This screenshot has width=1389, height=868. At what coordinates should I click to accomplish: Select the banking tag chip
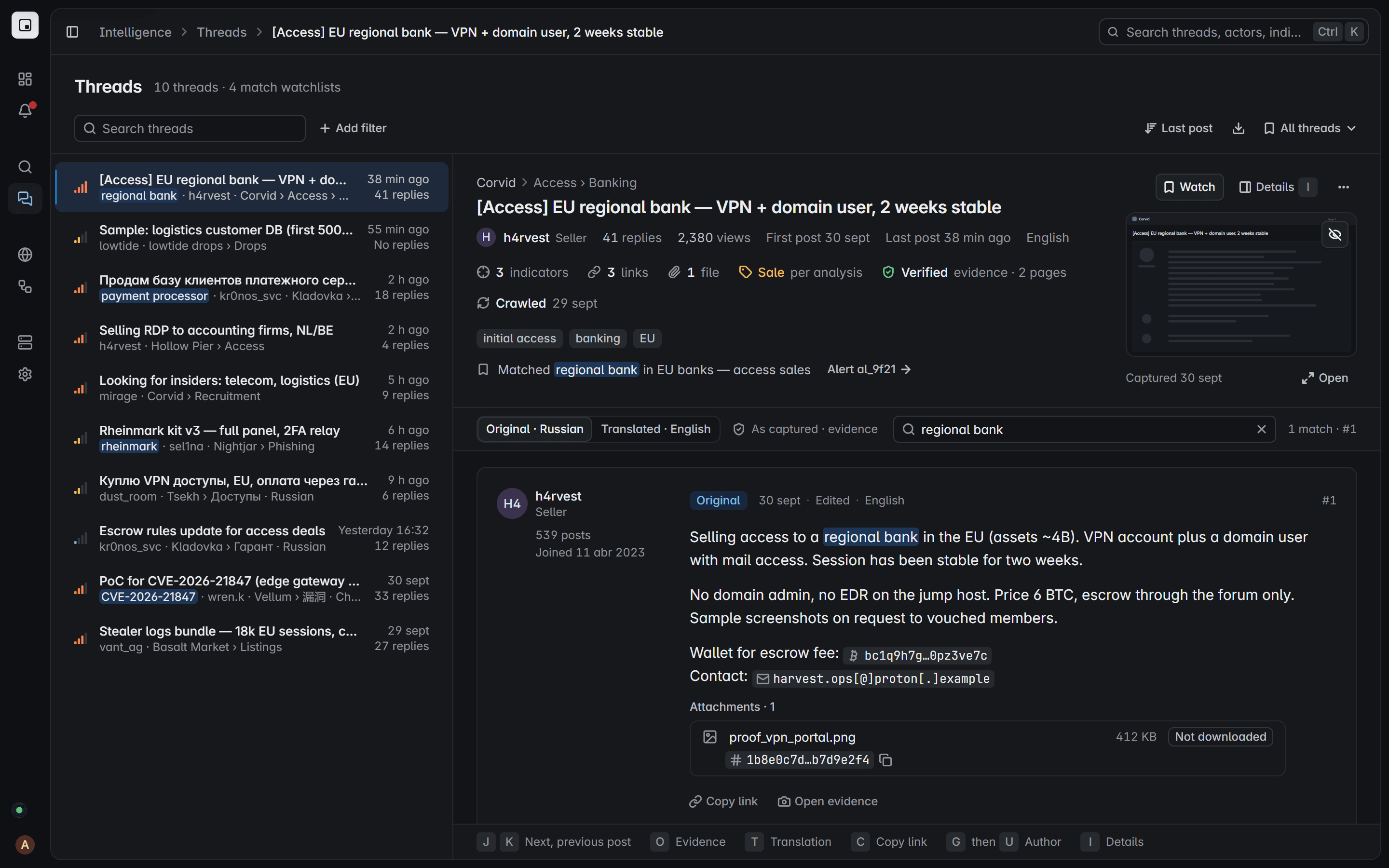(x=598, y=339)
